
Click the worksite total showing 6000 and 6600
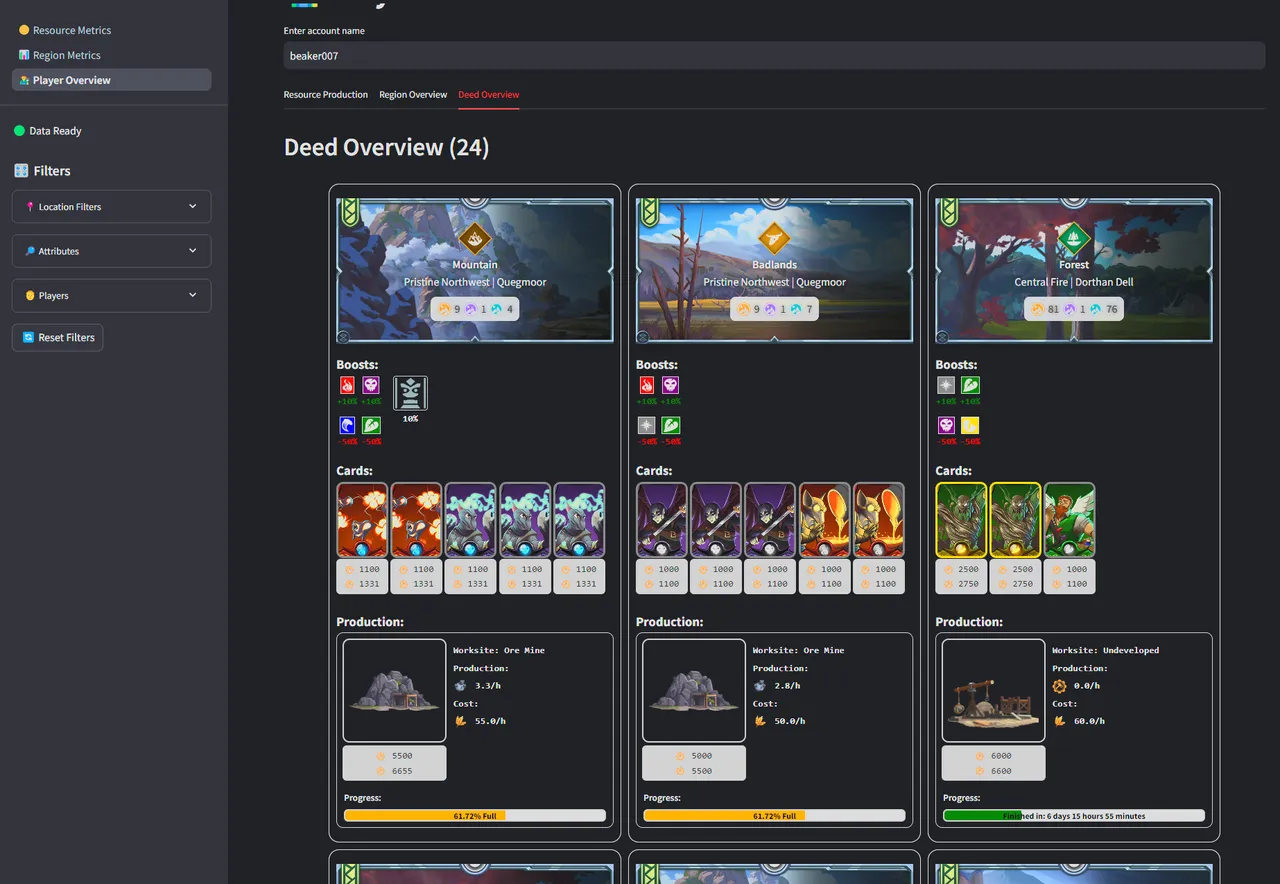[x=993, y=763]
